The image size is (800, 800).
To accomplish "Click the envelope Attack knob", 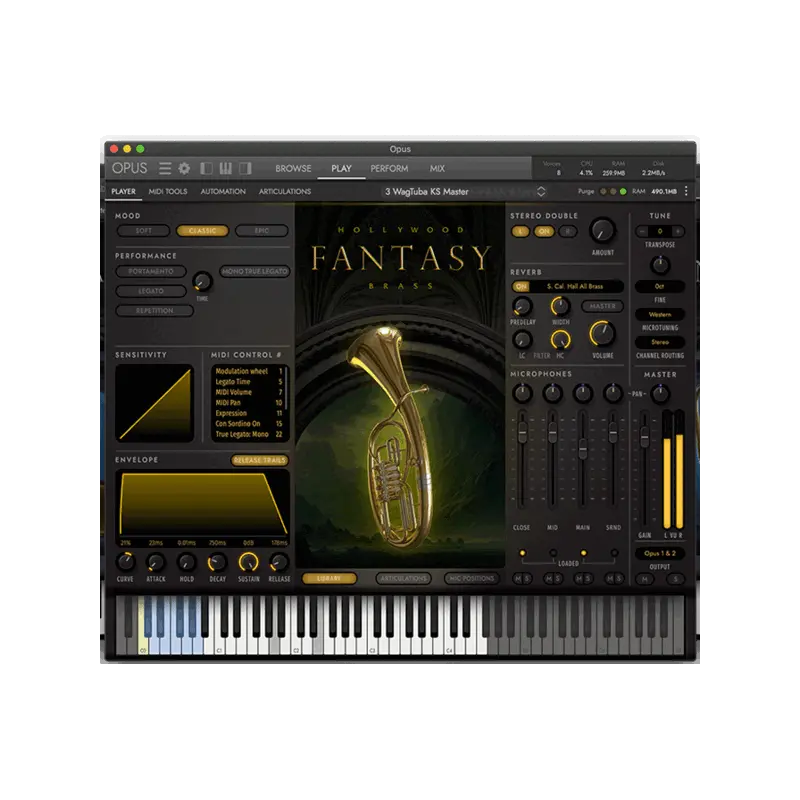I will [156, 562].
